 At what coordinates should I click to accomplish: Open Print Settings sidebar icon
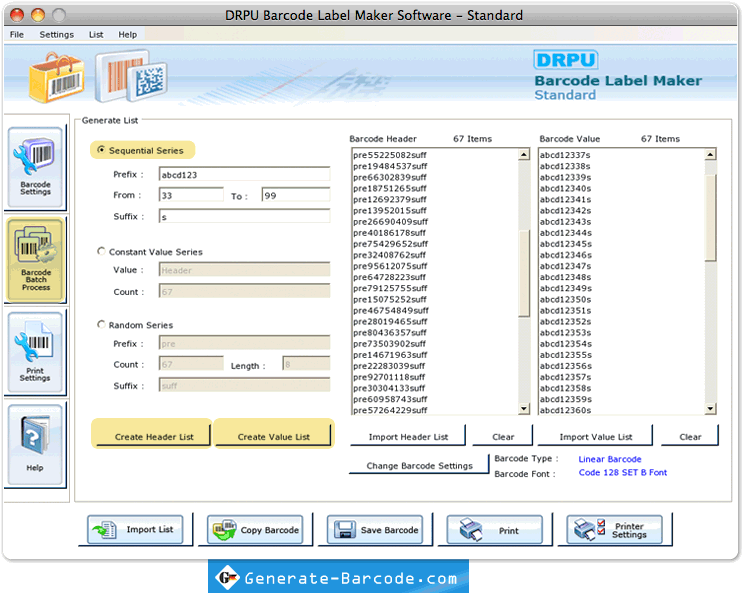[x=35, y=352]
